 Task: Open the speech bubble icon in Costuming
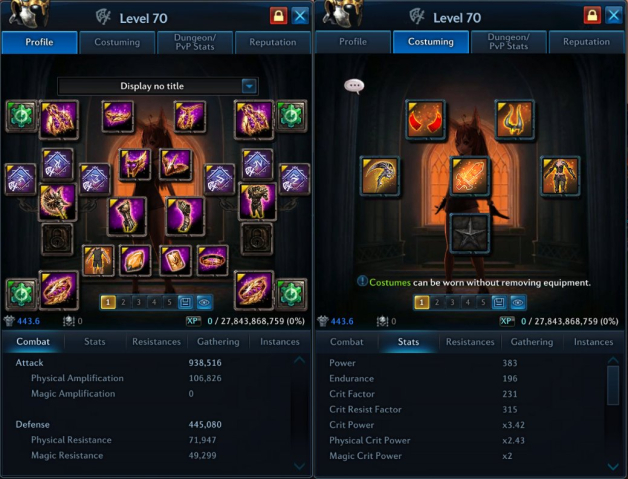[x=354, y=86]
